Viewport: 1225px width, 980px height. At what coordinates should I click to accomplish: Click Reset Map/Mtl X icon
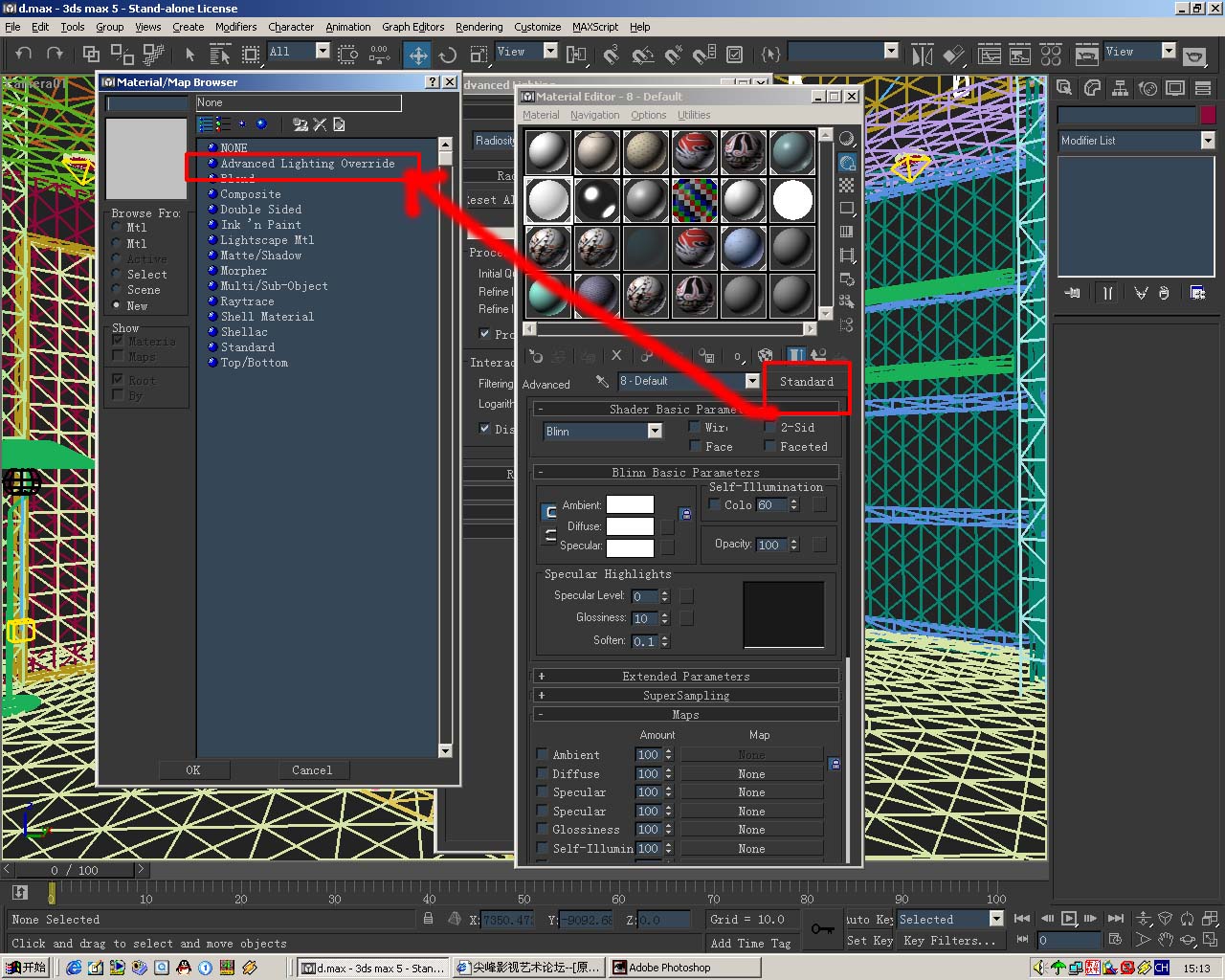pyautogui.click(x=616, y=356)
